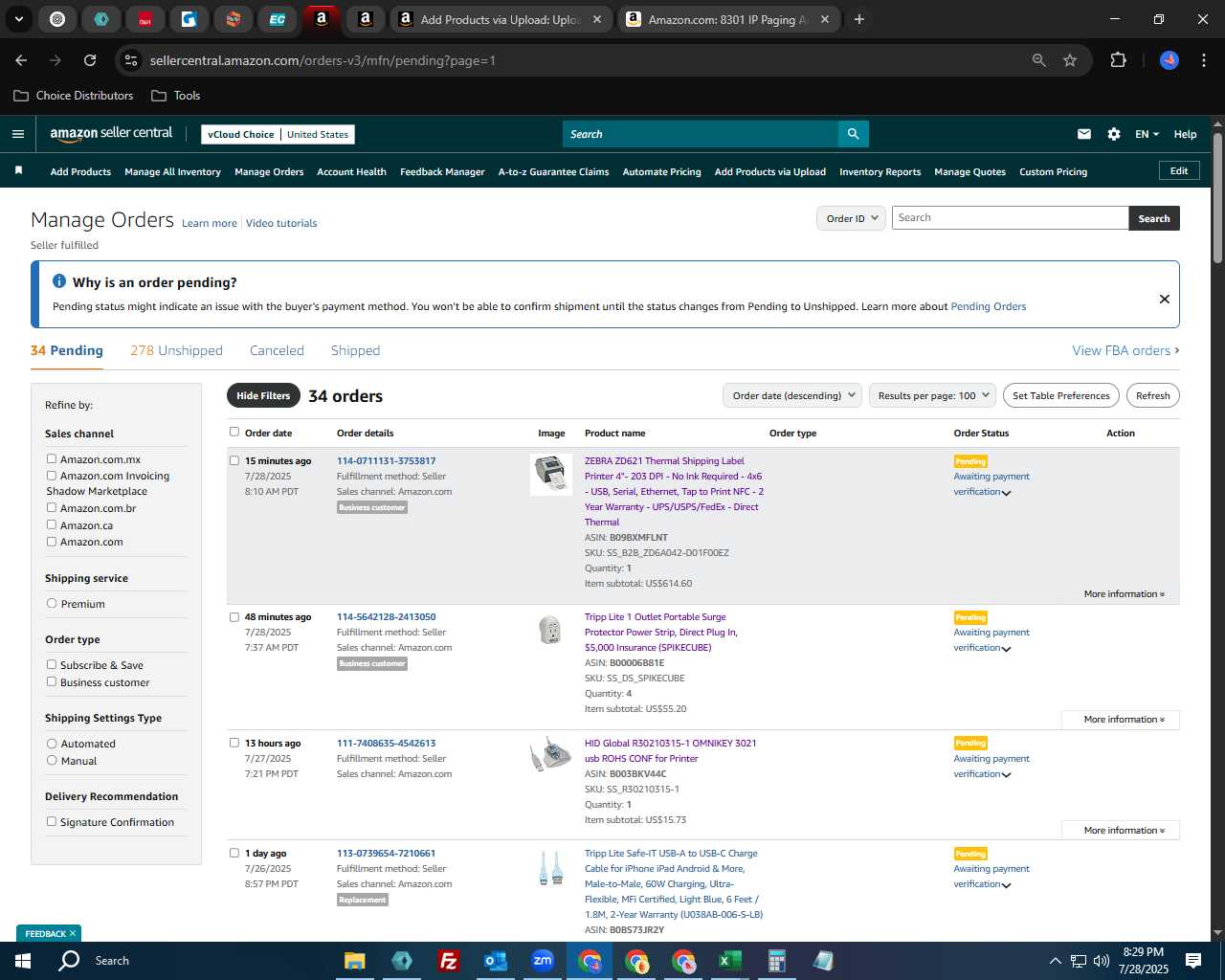Open Results per page dropdown
Viewport: 1225px width, 980px height.
pos(933,395)
